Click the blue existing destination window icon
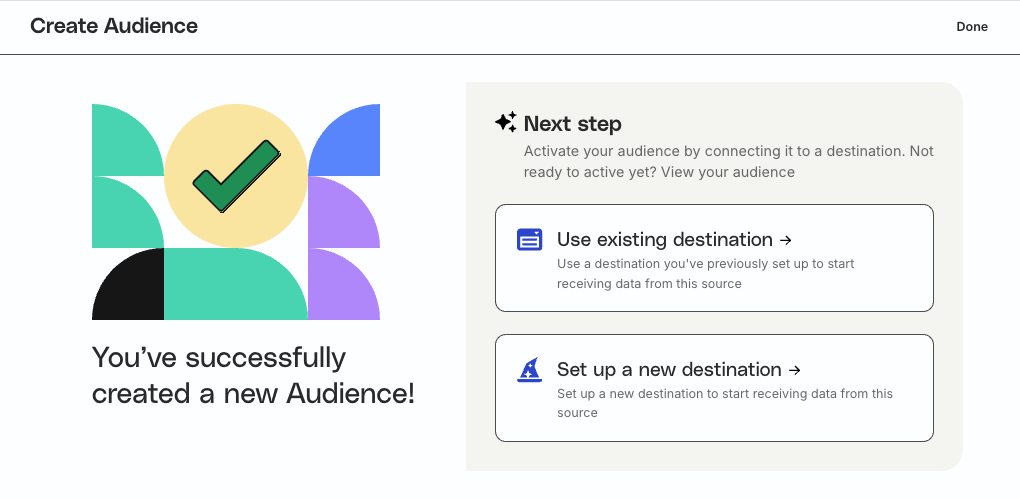This screenshot has height=499, width=1020. coord(529,239)
